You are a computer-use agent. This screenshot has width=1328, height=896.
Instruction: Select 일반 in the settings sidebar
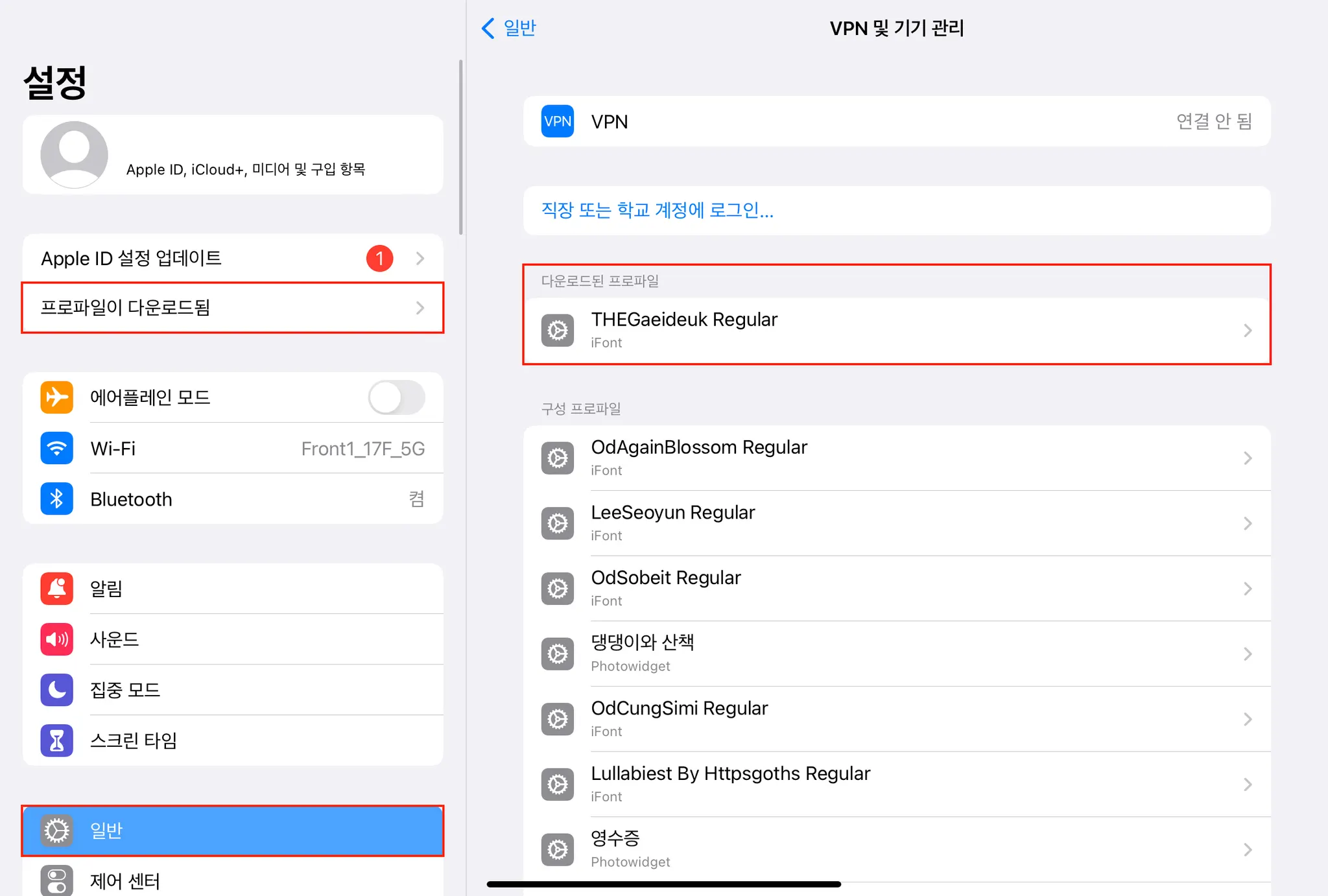pyautogui.click(x=233, y=831)
